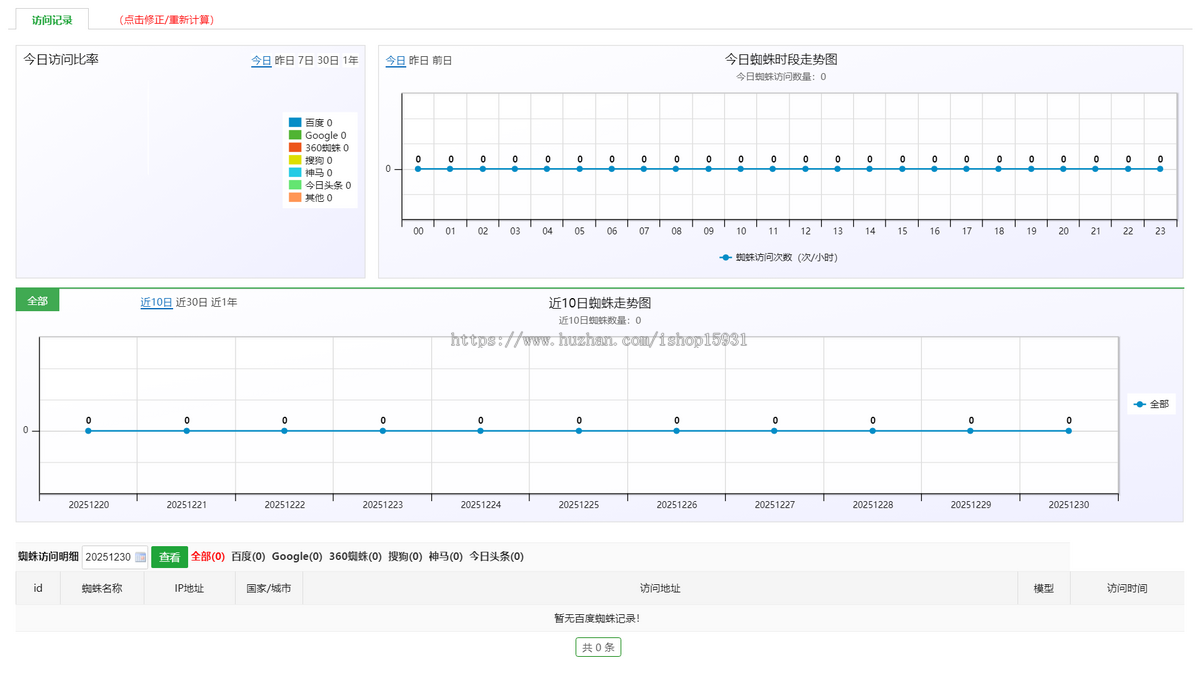Click the hour 18 data point on hourly chart
Image resolution: width=1200 pixels, height=678 pixels.
click(x=999, y=169)
